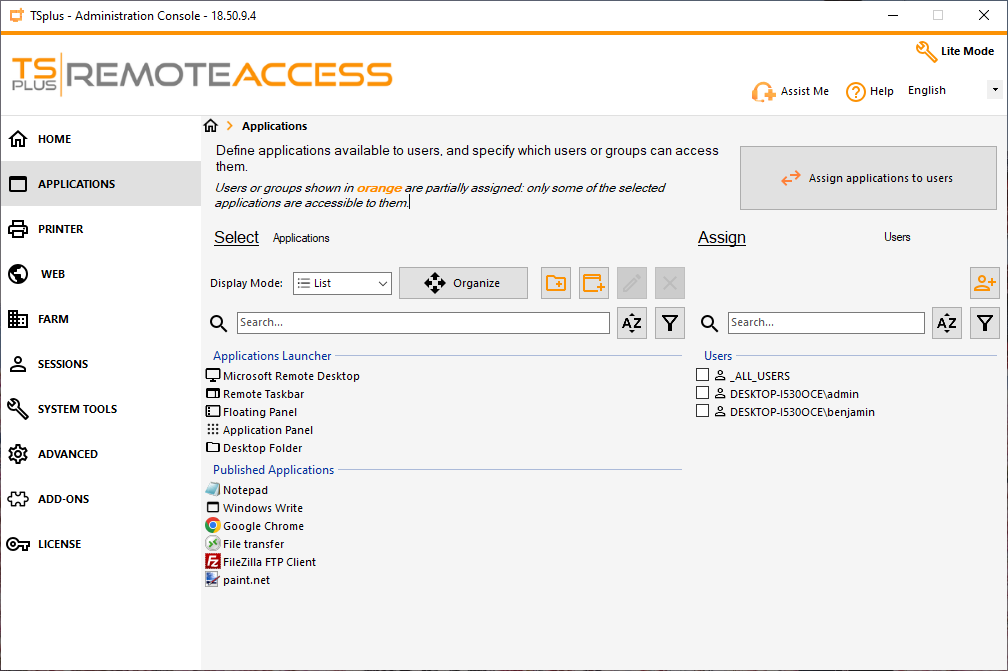
Task: Switch to Lite Mode
Action: coord(956,51)
